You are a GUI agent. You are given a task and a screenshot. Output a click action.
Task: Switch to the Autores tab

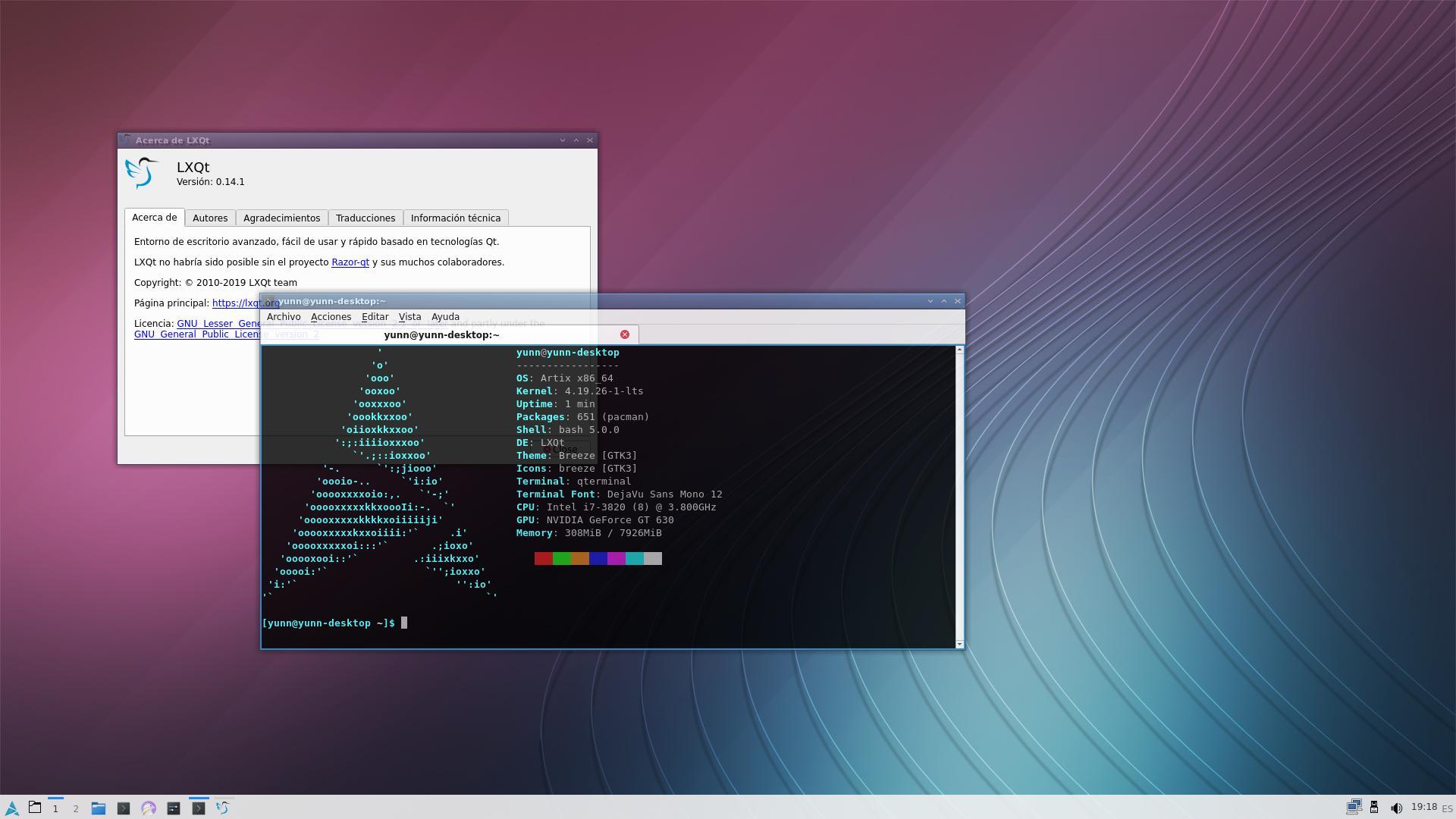point(210,218)
